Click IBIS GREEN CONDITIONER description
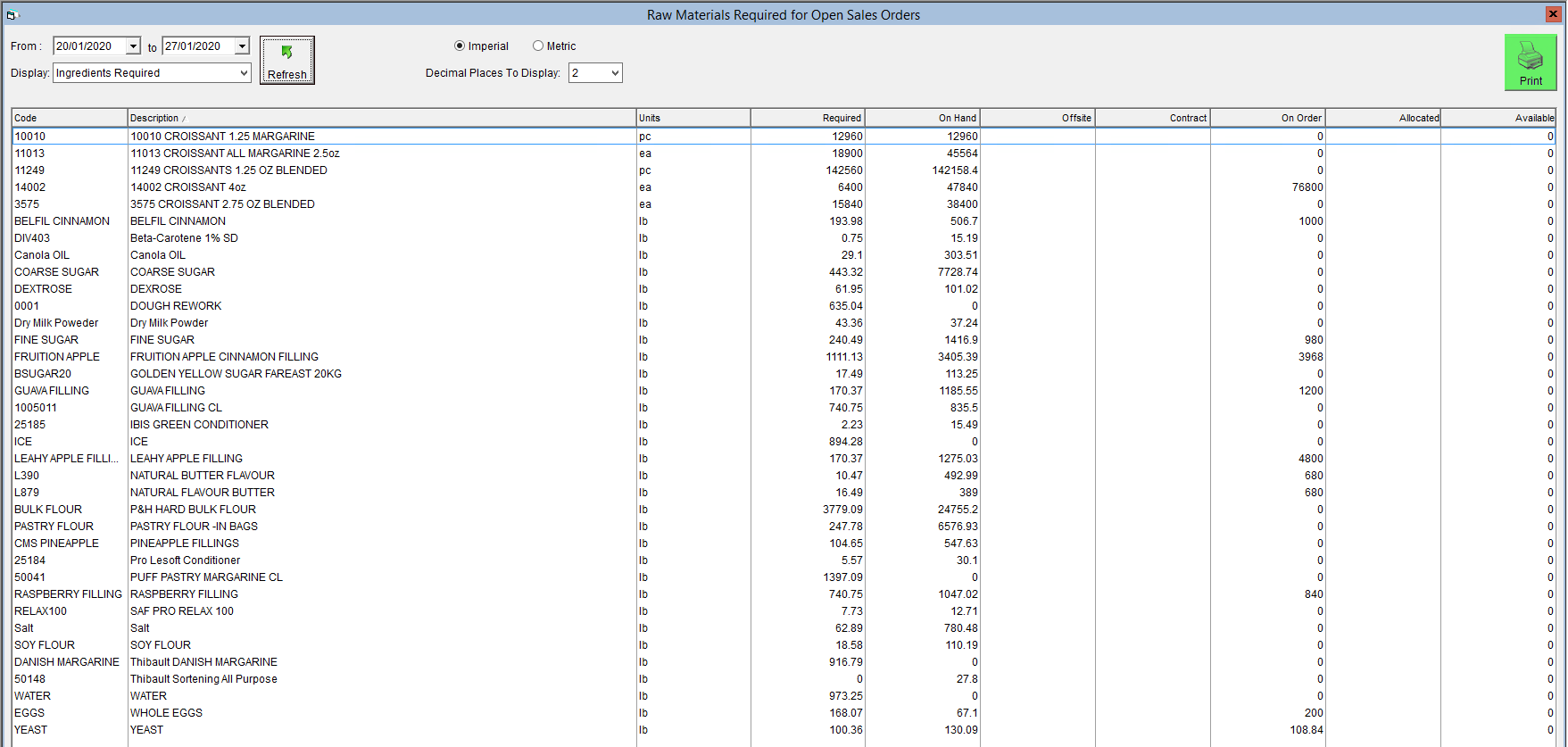This screenshot has height=747, width=1568. pyautogui.click(x=199, y=425)
